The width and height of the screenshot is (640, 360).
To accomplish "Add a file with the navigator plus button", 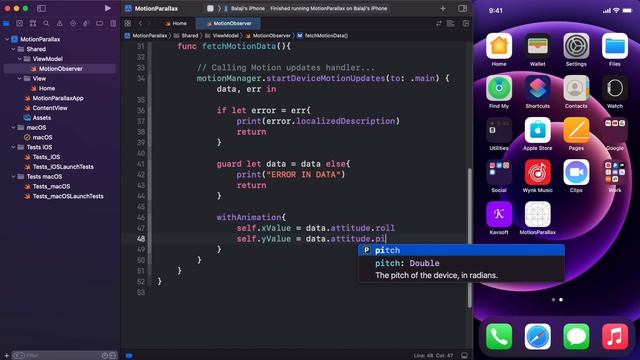I will click(x=6, y=356).
